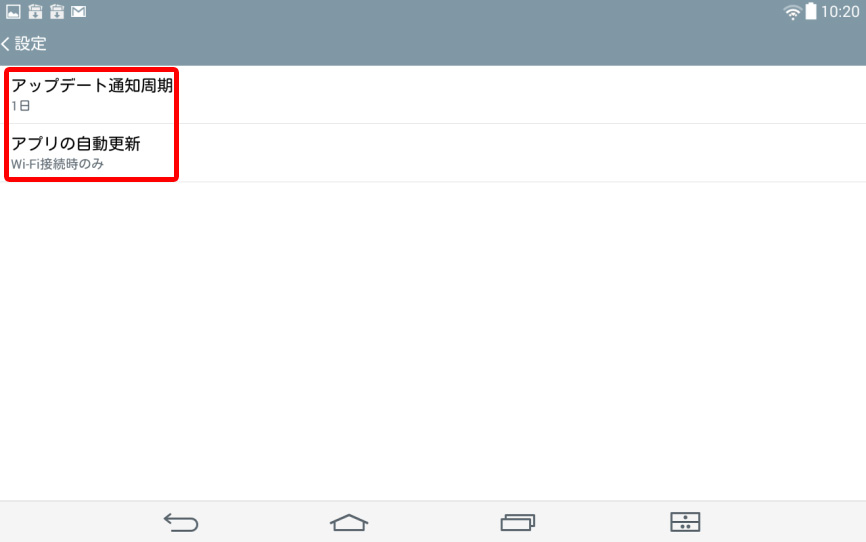Screen dimensions: 866x542
Task: Tap the picture notification icon in status bar
Action: [x=13, y=12]
